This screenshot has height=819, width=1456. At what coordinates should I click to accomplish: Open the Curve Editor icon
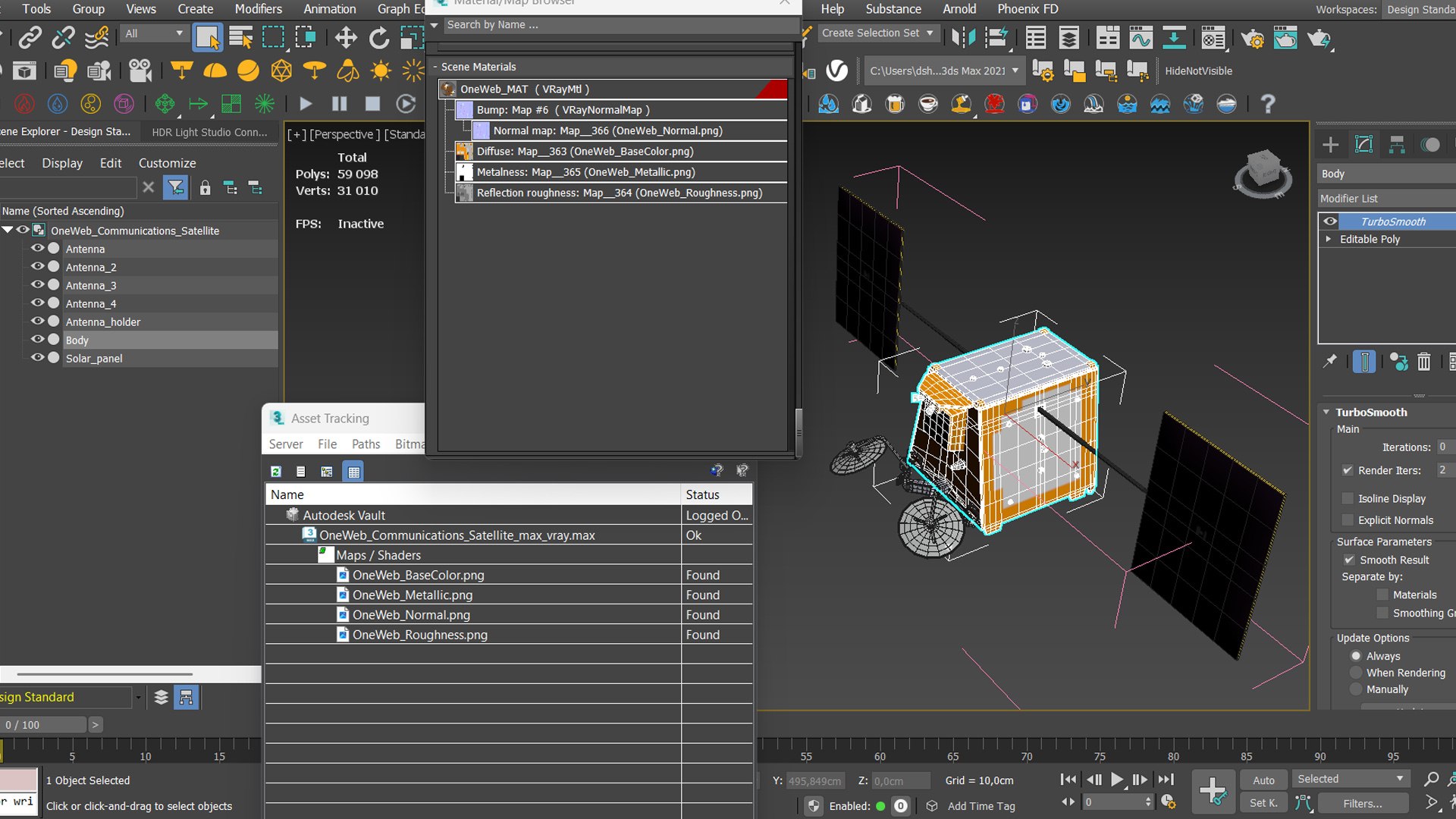pos(1141,37)
